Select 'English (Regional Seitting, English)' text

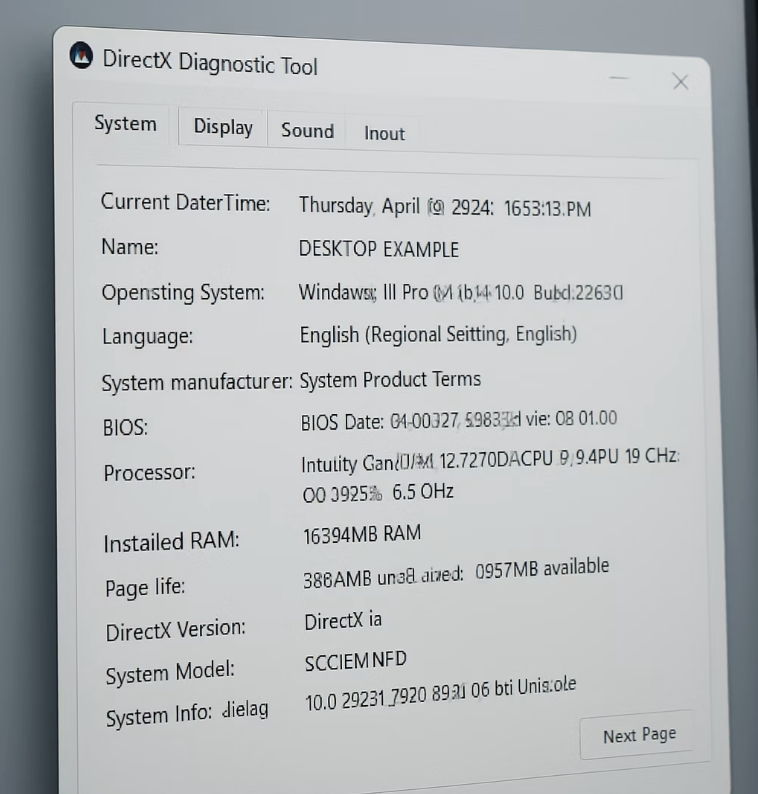click(x=438, y=335)
